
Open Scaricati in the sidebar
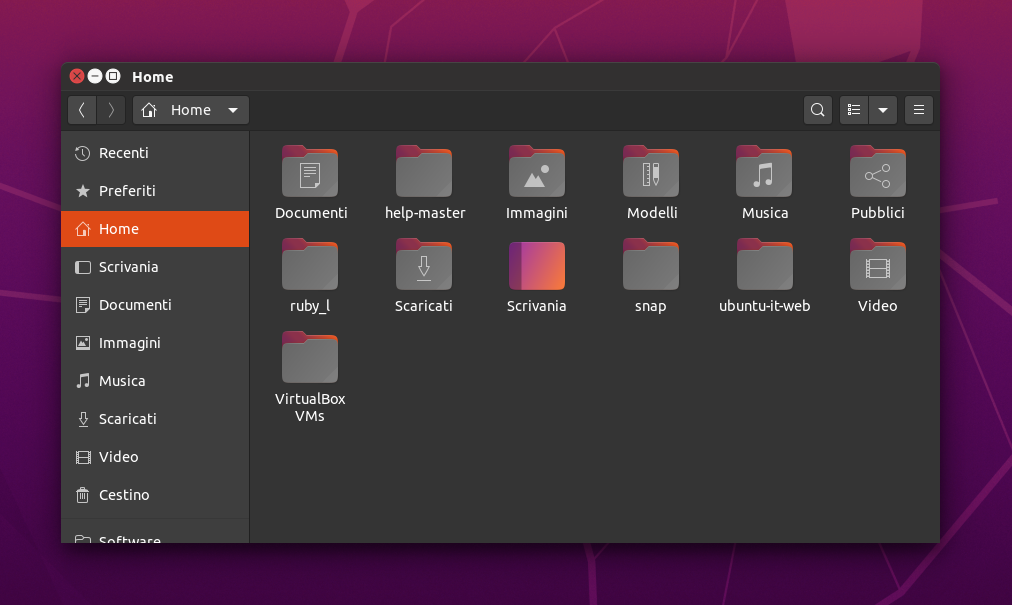coord(155,419)
